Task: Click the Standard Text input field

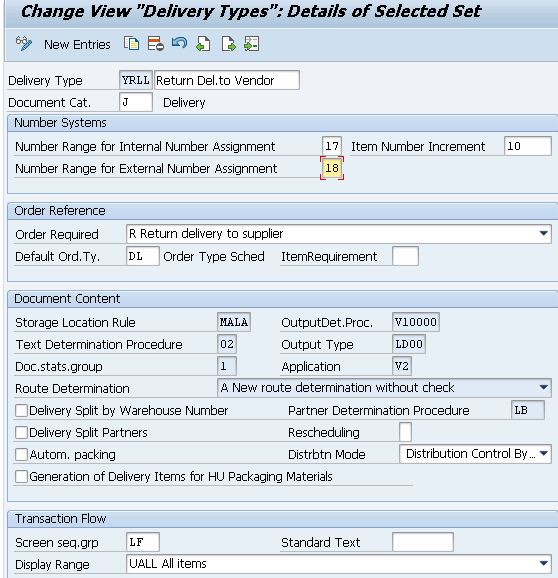Action: pos(423,542)
